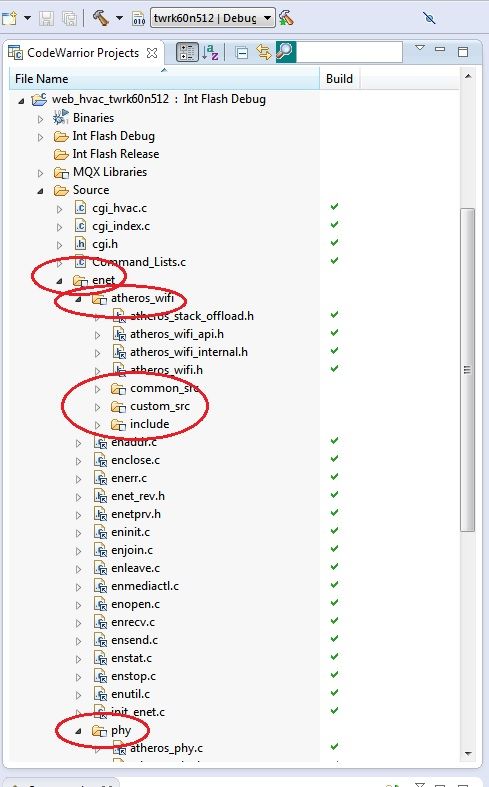Maximize the CodeWarrior Projects view
This screenshot has height=787, width=489.
pyautogui.click(x=463, y=51)
